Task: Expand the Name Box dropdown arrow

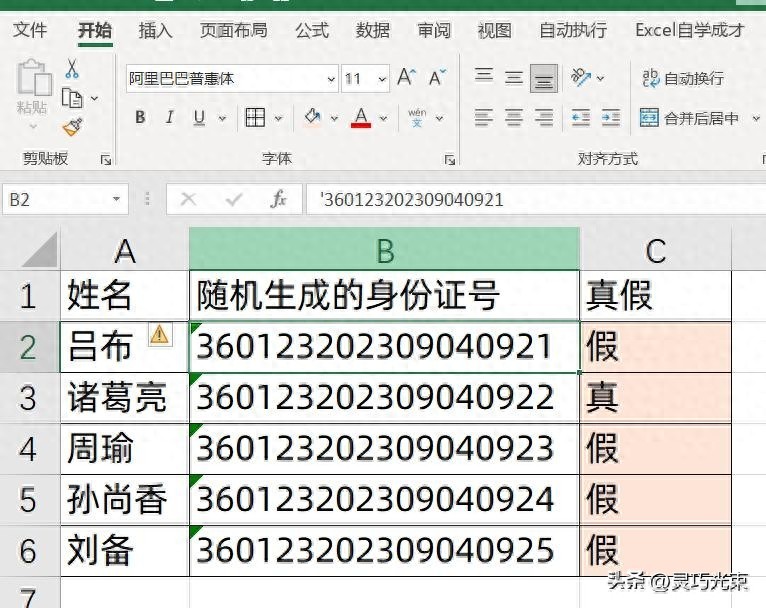Action: (117, 200)
